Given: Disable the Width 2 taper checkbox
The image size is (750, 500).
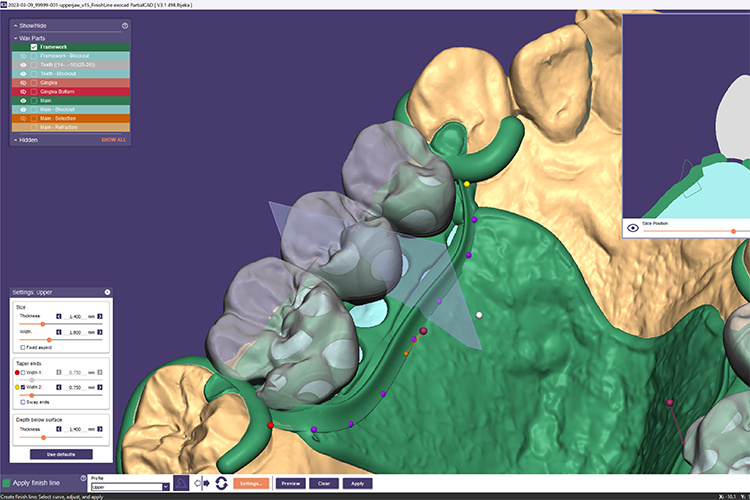Looking at the screenshot, I should (22, 387).
